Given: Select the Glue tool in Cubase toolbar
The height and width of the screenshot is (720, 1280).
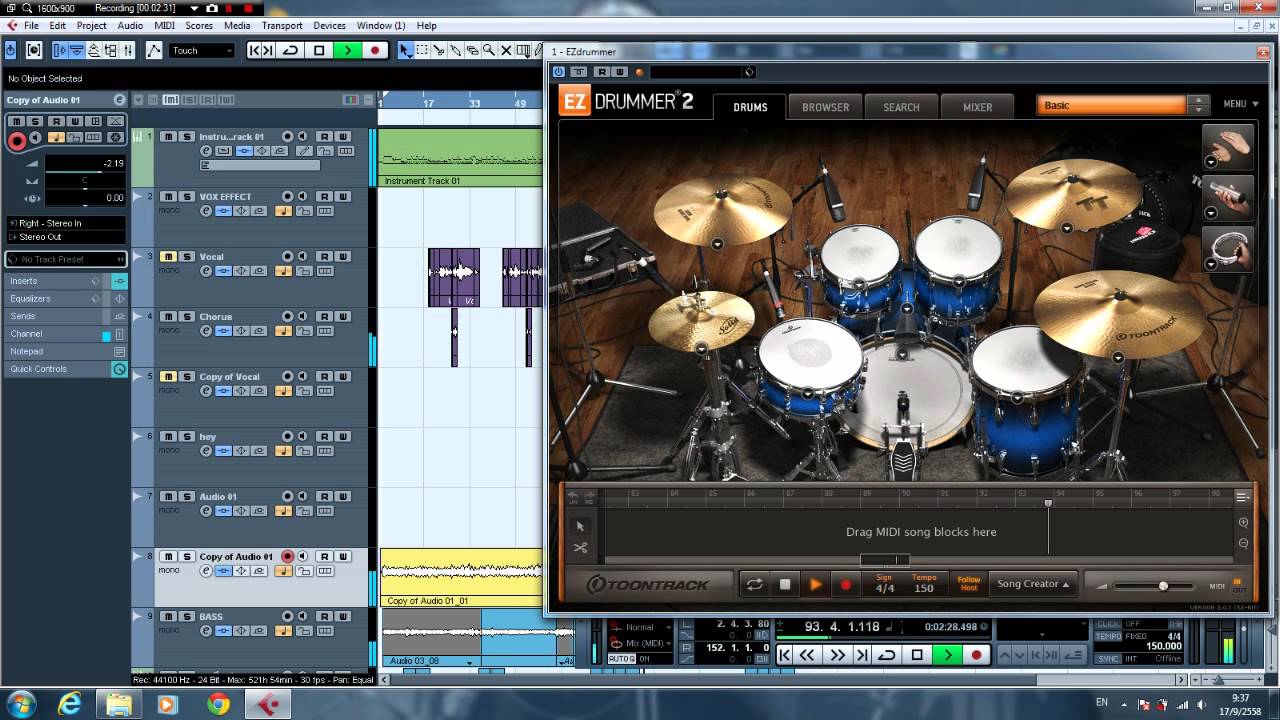Looking at the screenshot, I should (x=455, y=50).
